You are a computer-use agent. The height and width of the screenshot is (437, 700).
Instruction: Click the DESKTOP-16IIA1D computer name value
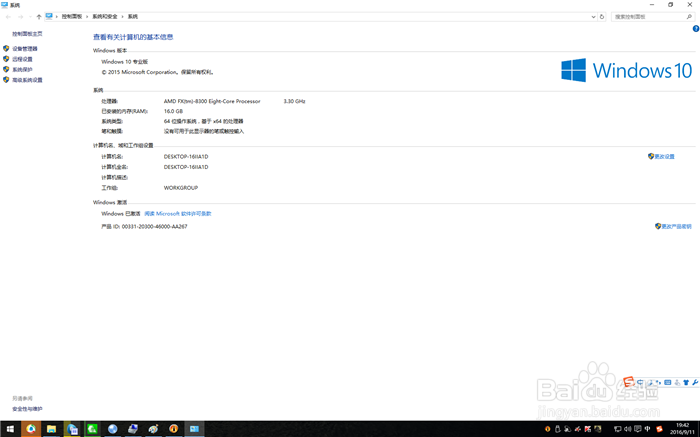[x=186, y=157]
